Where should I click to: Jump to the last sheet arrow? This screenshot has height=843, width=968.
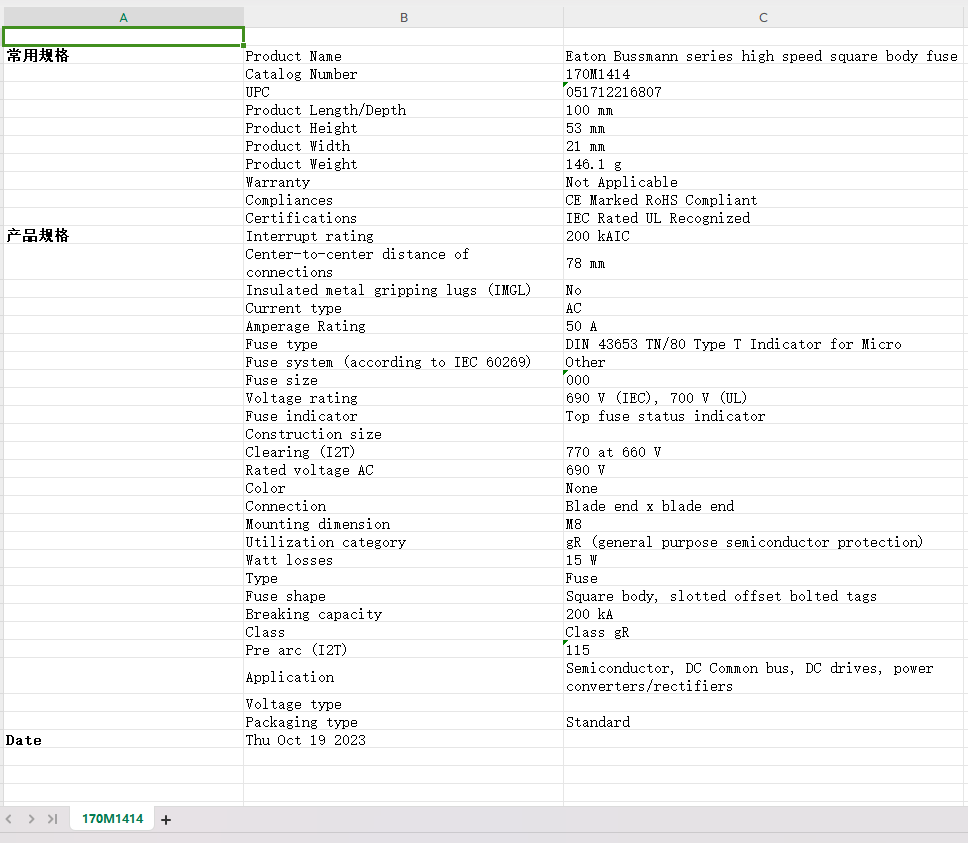pyautogui.click(x=52, y=819)
